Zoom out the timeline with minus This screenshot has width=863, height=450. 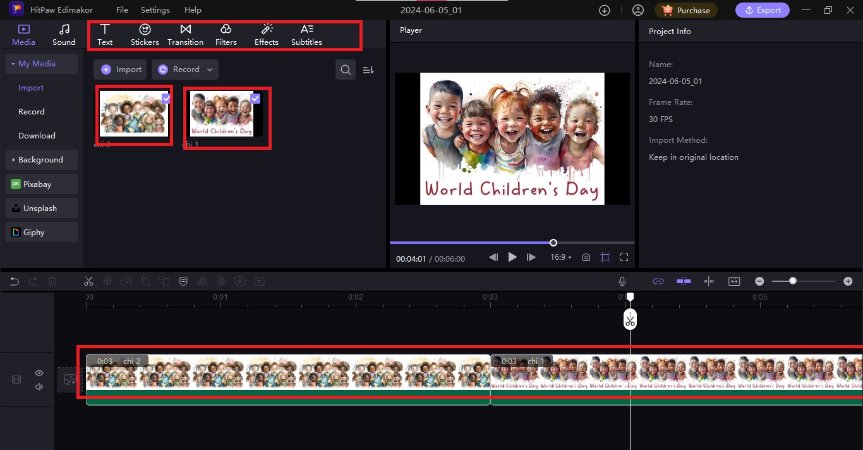click(760, 282)
